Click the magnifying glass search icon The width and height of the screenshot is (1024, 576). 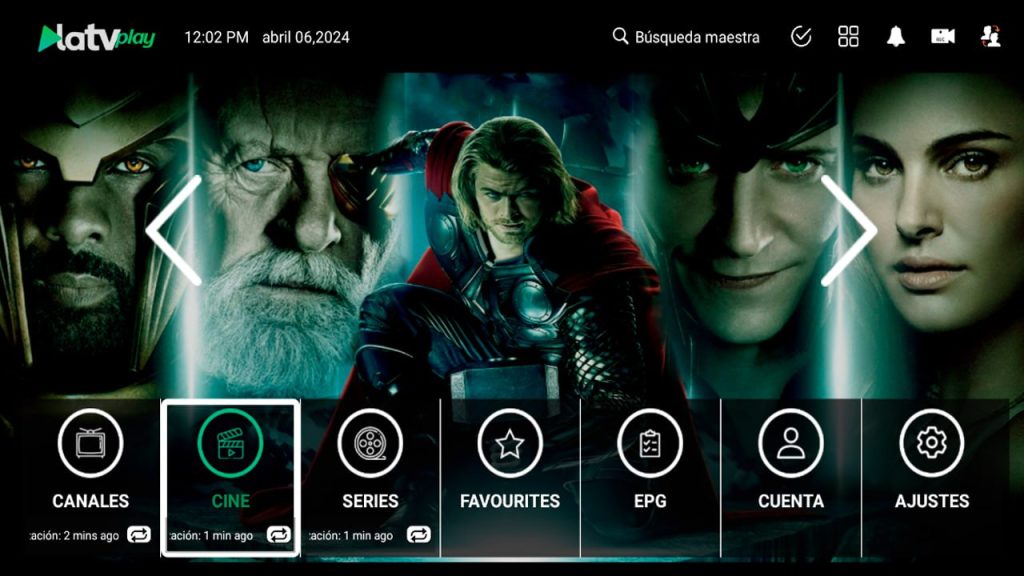point(620,37)
